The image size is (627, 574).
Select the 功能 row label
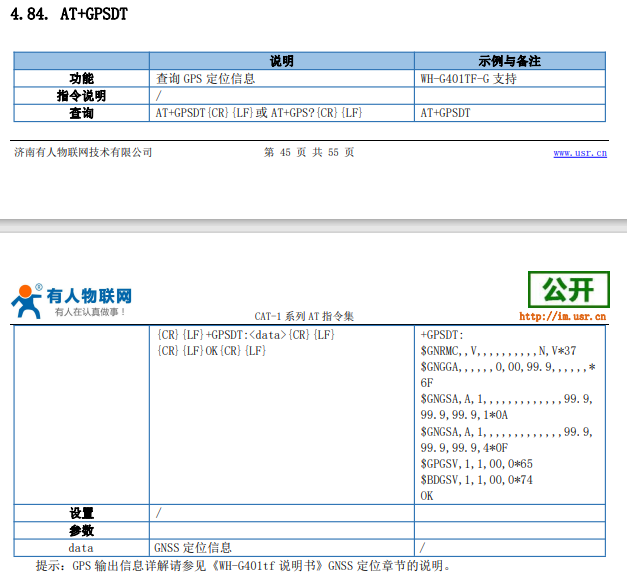[x=82, y=78]
